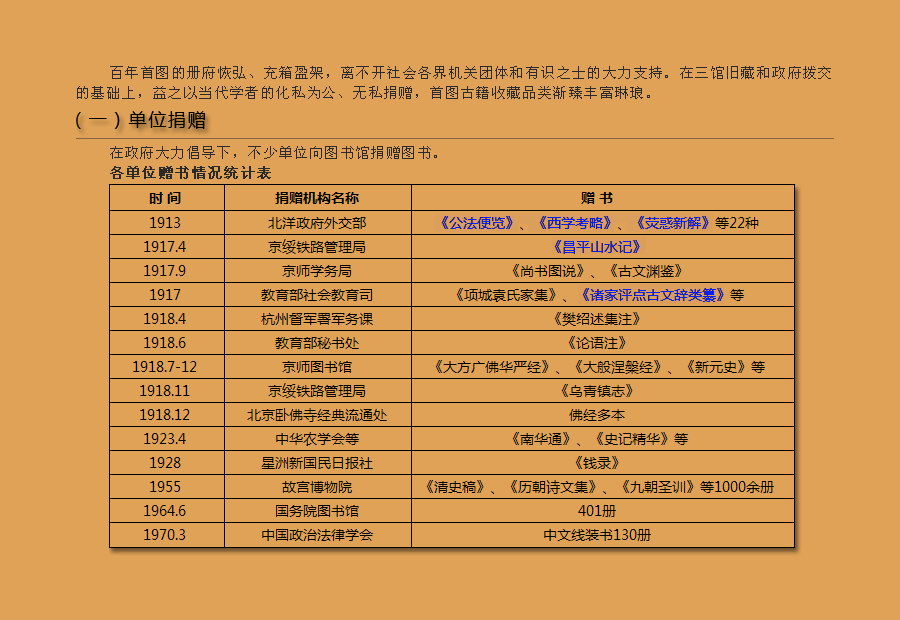Click the 401册 cell
900x620 pixels.
point(603,511)
